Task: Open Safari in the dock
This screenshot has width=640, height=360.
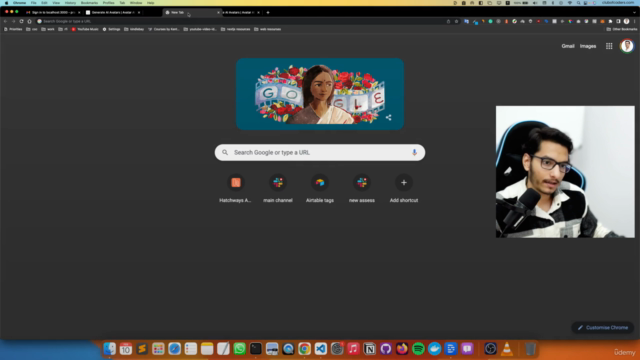Action: point(174,349)
